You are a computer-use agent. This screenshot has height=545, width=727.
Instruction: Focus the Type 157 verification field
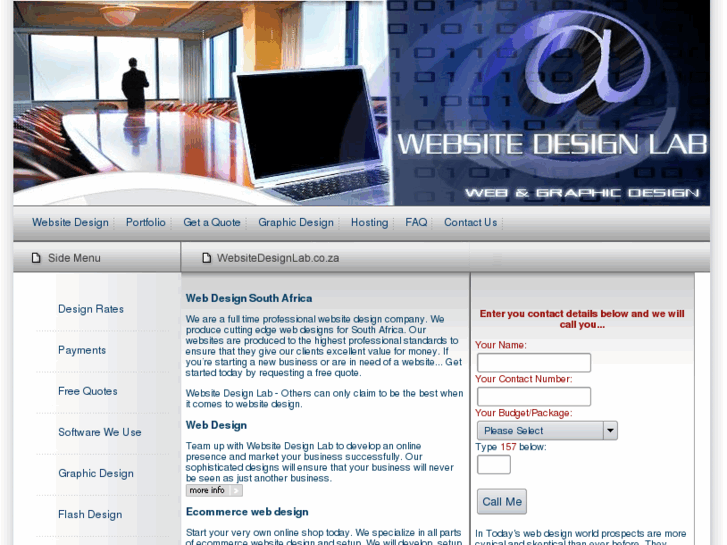pyautogui.click(x=494, y=464)
